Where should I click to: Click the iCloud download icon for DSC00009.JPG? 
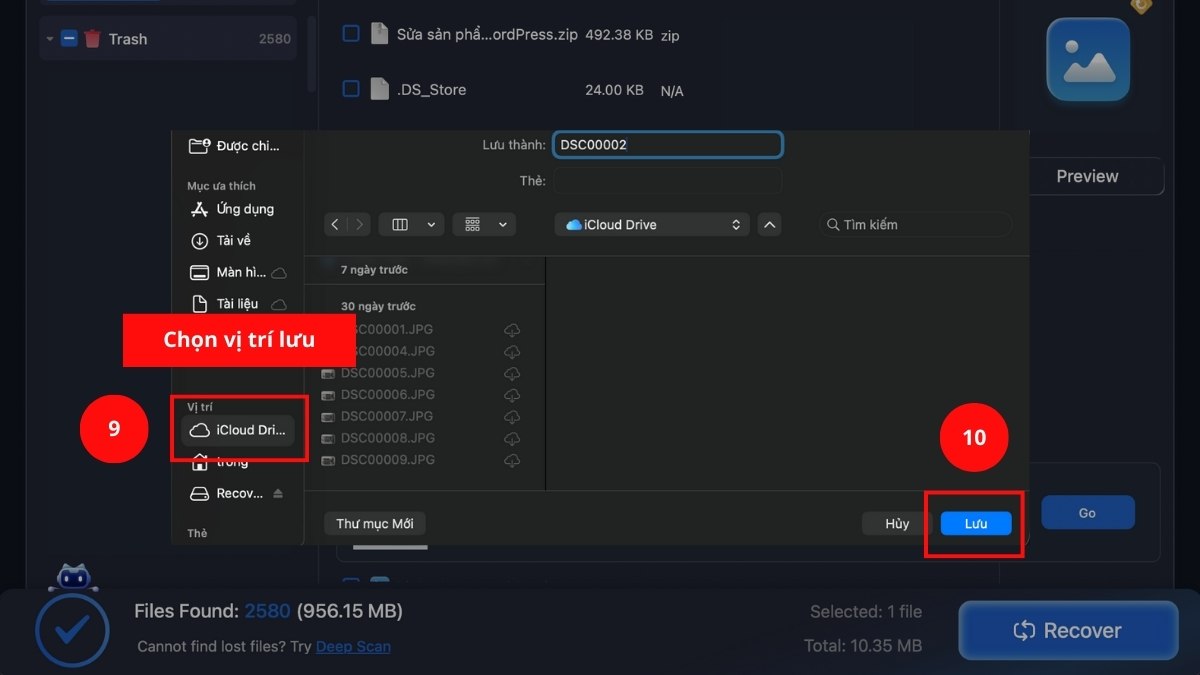(x=512, y=460)
